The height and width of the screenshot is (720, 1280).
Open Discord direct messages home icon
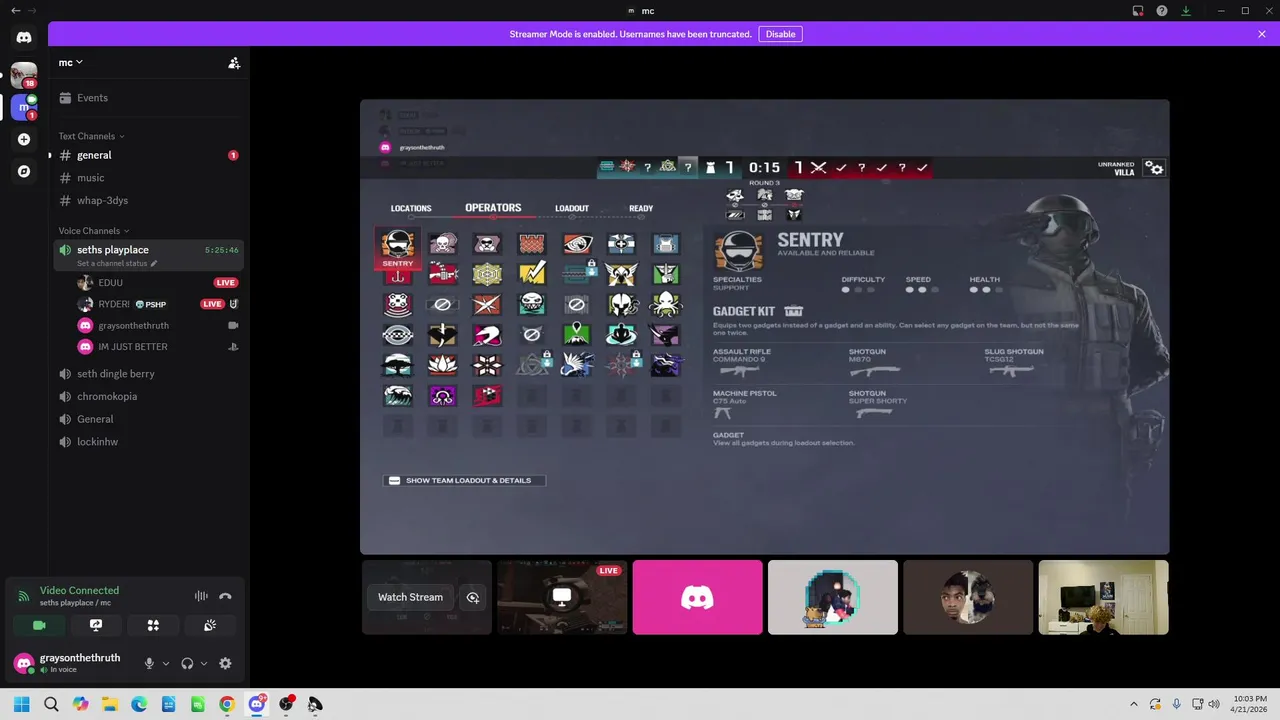click(24, 37)
